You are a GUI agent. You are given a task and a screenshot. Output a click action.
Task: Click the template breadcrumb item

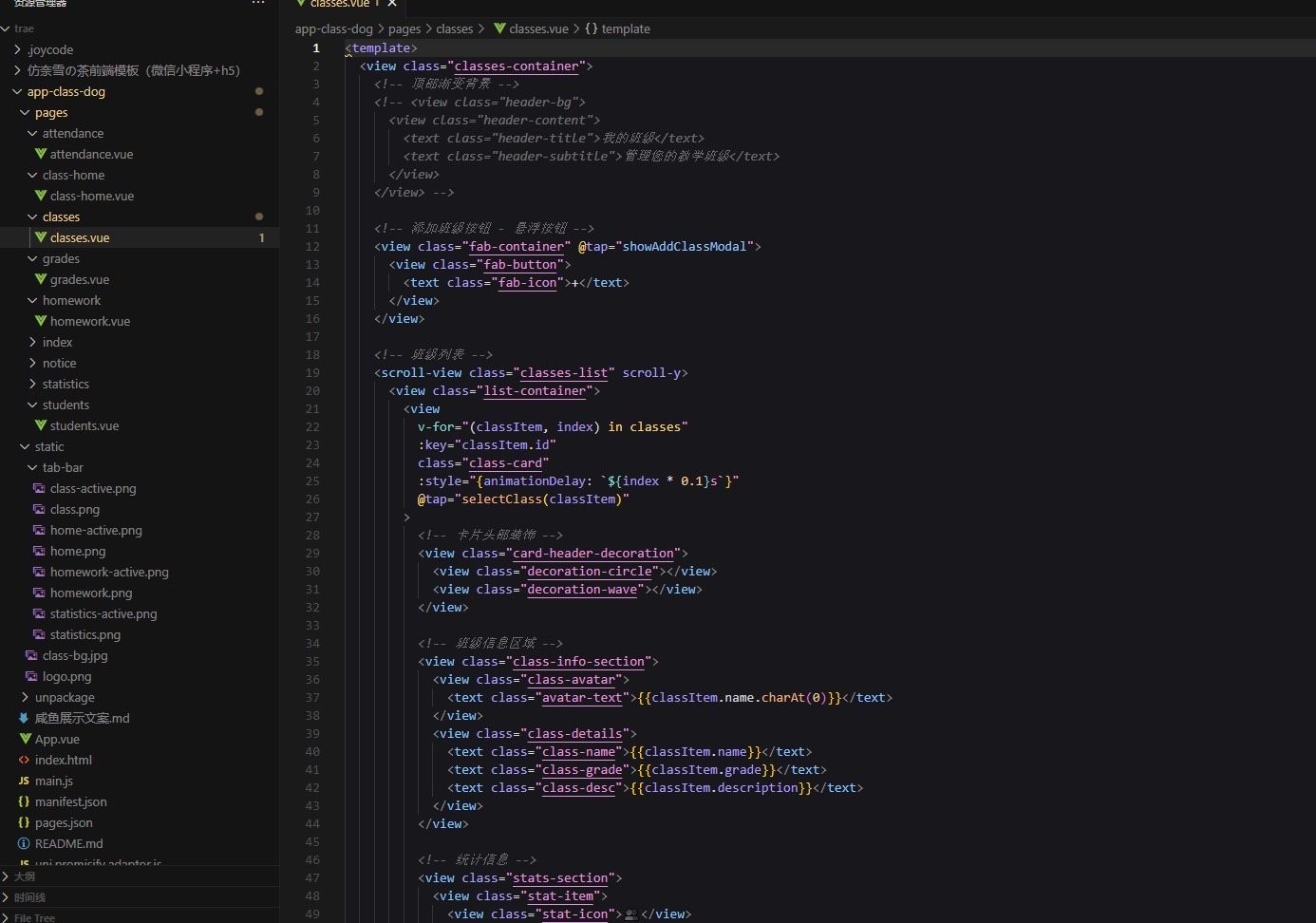click(625, 28)
